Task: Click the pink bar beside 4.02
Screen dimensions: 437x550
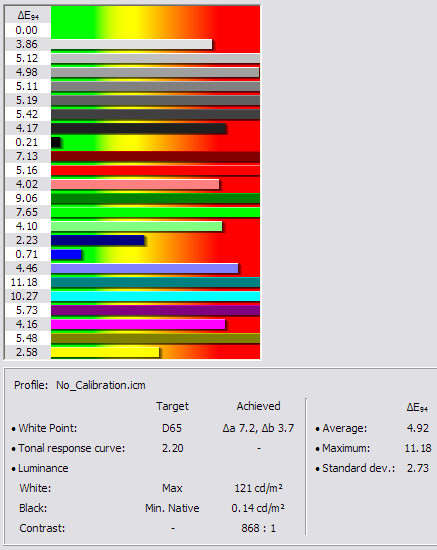Action: tap(135, 185)
